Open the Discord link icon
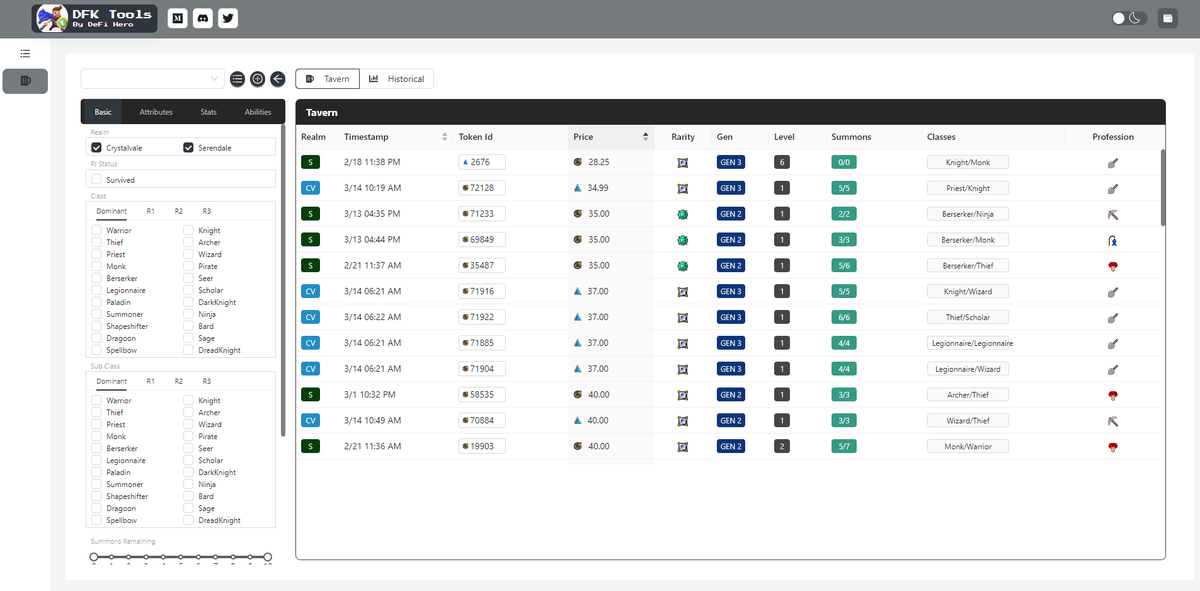 pyautogui.click(x=203, y=18)
